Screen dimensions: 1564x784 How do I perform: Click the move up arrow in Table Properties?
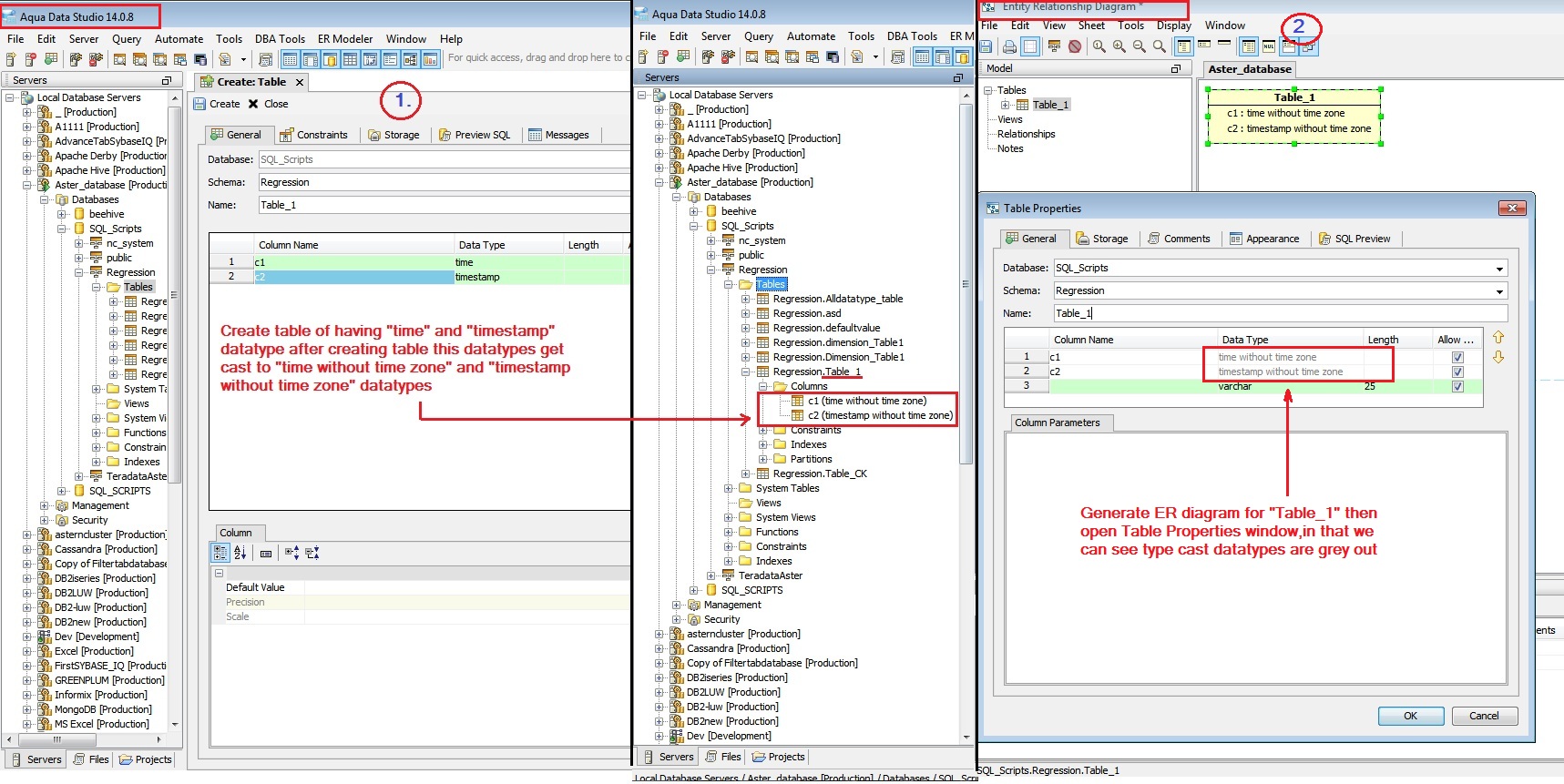1498,338
